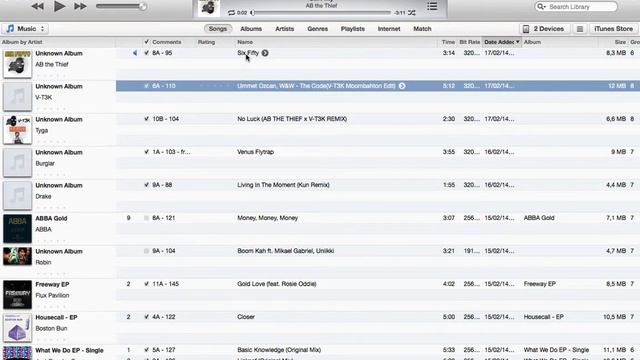Click V-T3K placeholder album artwork
640x360 pixels.
click(x=18, y=97)
